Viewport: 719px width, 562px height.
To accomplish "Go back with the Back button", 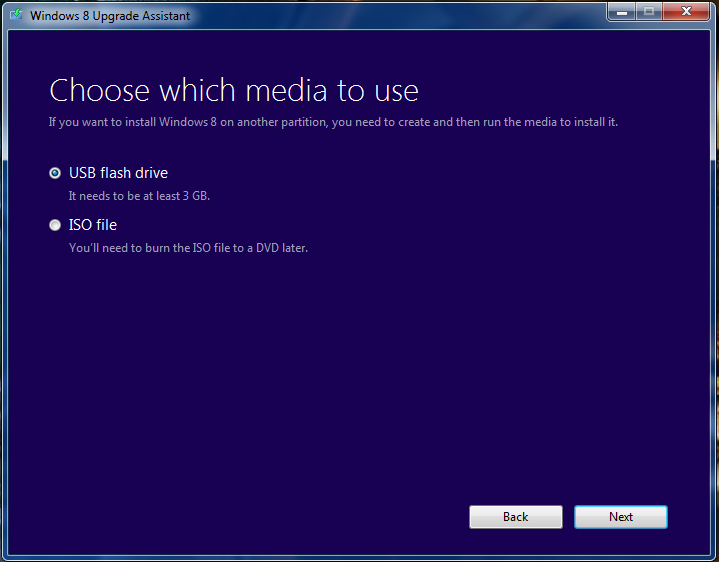I will (x=516, y=517).
